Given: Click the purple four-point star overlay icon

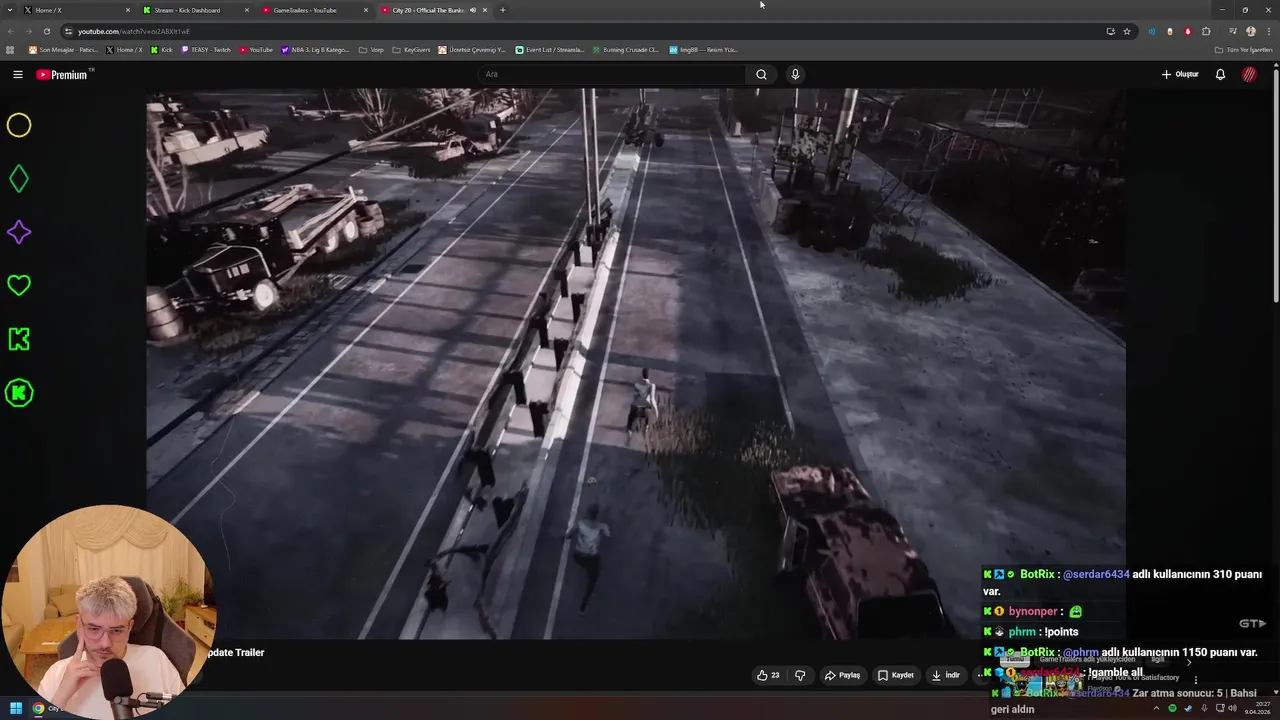Looking at the screenshot, I should (x=19, y=232).
